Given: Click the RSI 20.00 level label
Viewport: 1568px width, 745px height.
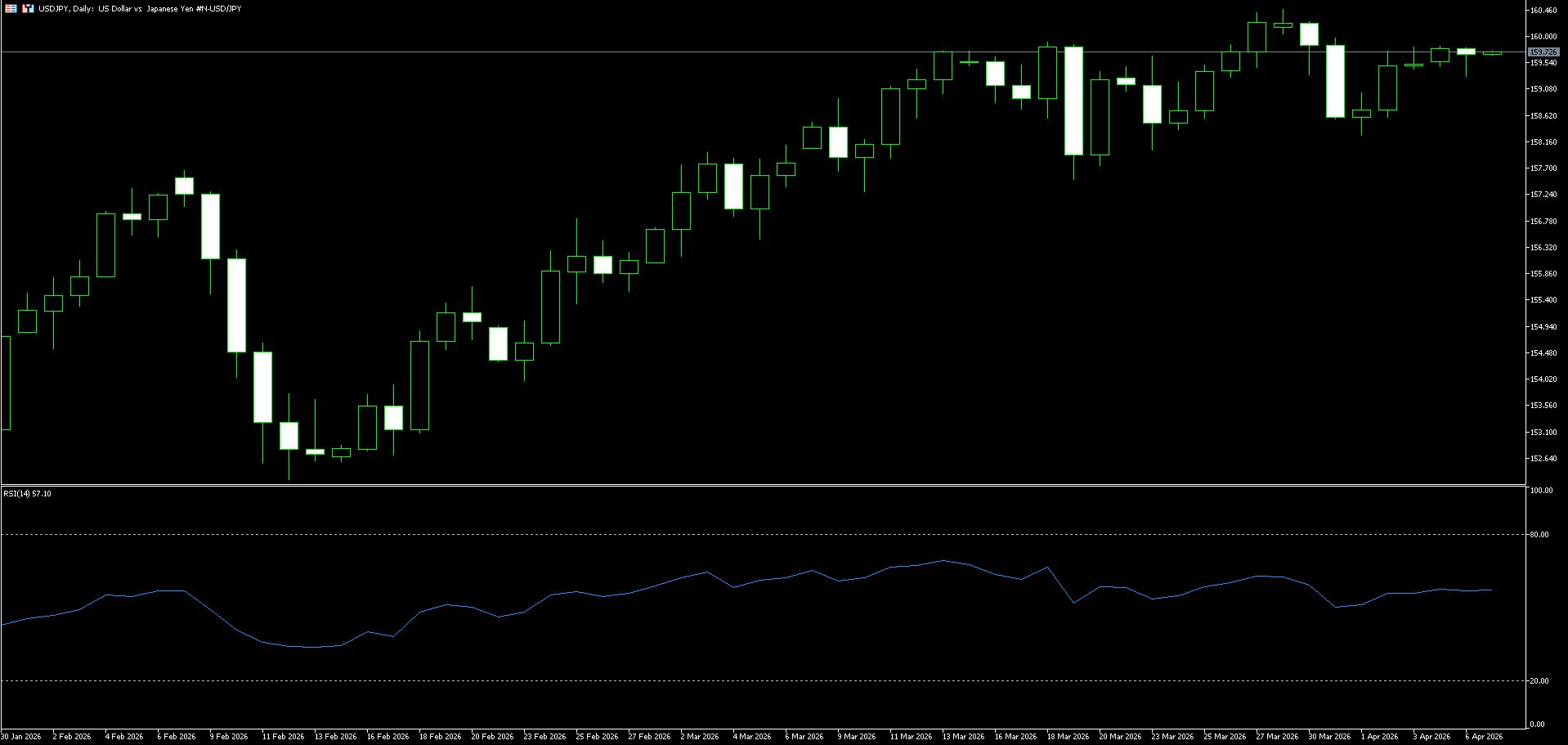Looking at the screenshot, I should 1539,681.
